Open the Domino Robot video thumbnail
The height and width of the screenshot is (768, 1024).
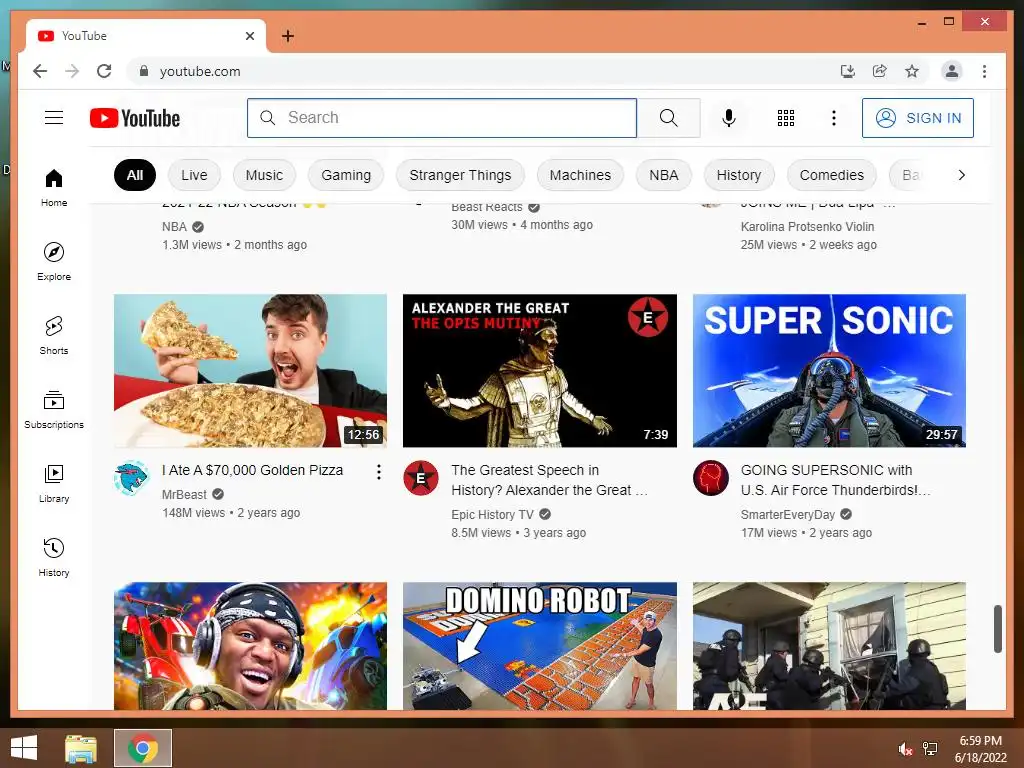coord(539,646)
